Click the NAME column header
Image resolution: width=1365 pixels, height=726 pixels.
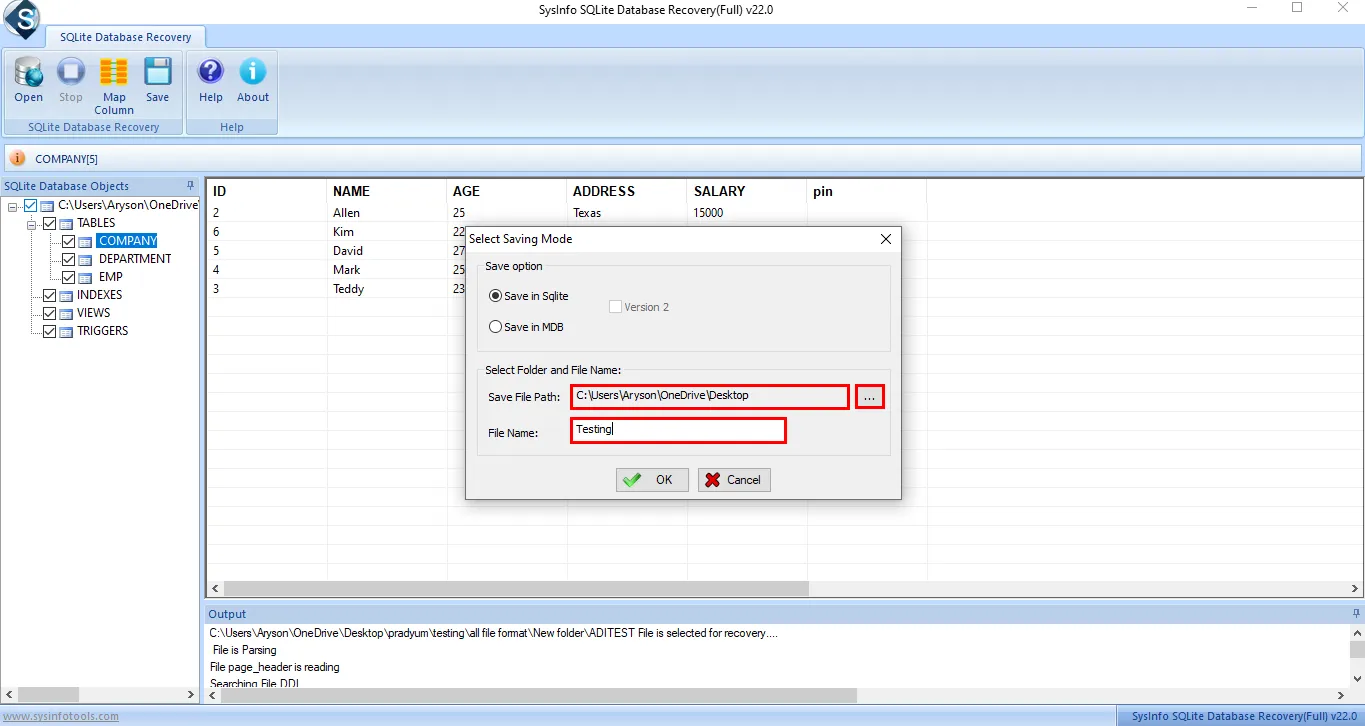387,191
